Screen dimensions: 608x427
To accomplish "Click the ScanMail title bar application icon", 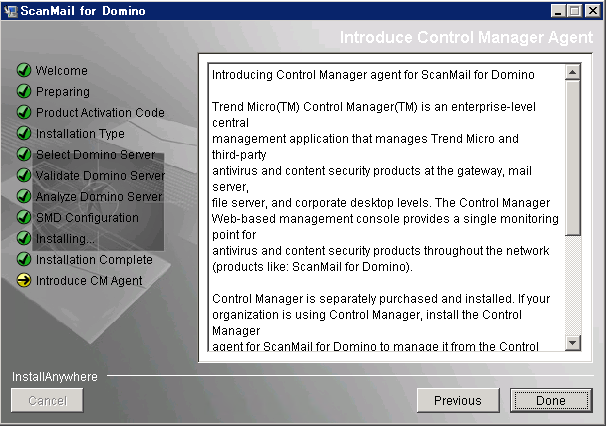I will click(x=11, y=11).
